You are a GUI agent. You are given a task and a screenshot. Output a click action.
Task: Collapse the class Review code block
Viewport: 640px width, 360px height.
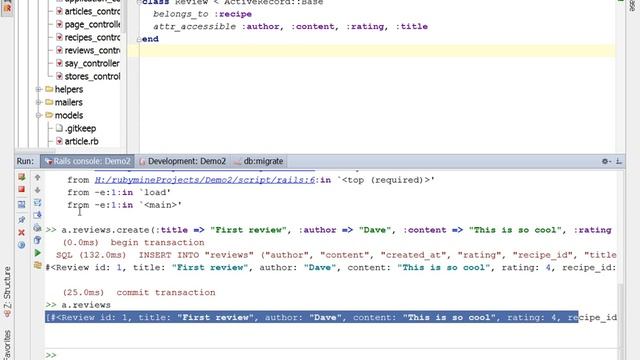[139, 2]
